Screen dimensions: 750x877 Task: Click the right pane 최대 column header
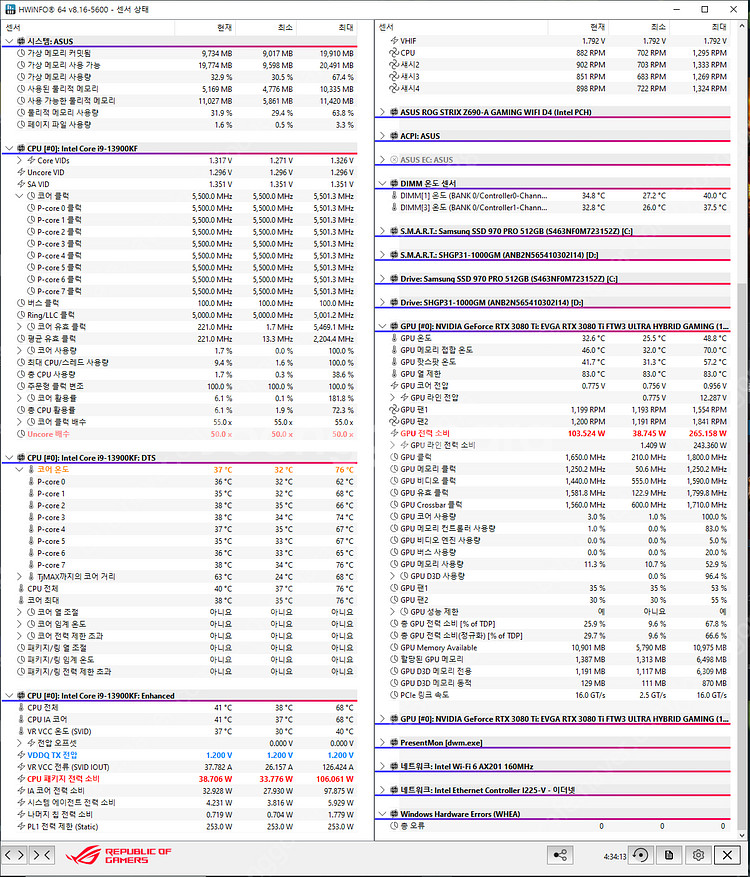point(700,27)
